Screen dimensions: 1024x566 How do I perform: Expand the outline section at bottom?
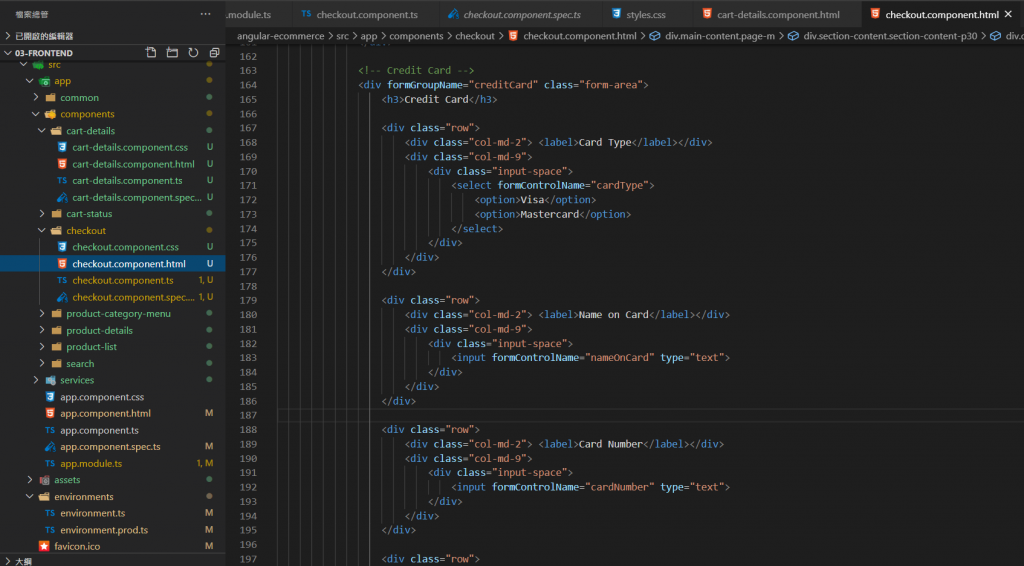point(8,561)
